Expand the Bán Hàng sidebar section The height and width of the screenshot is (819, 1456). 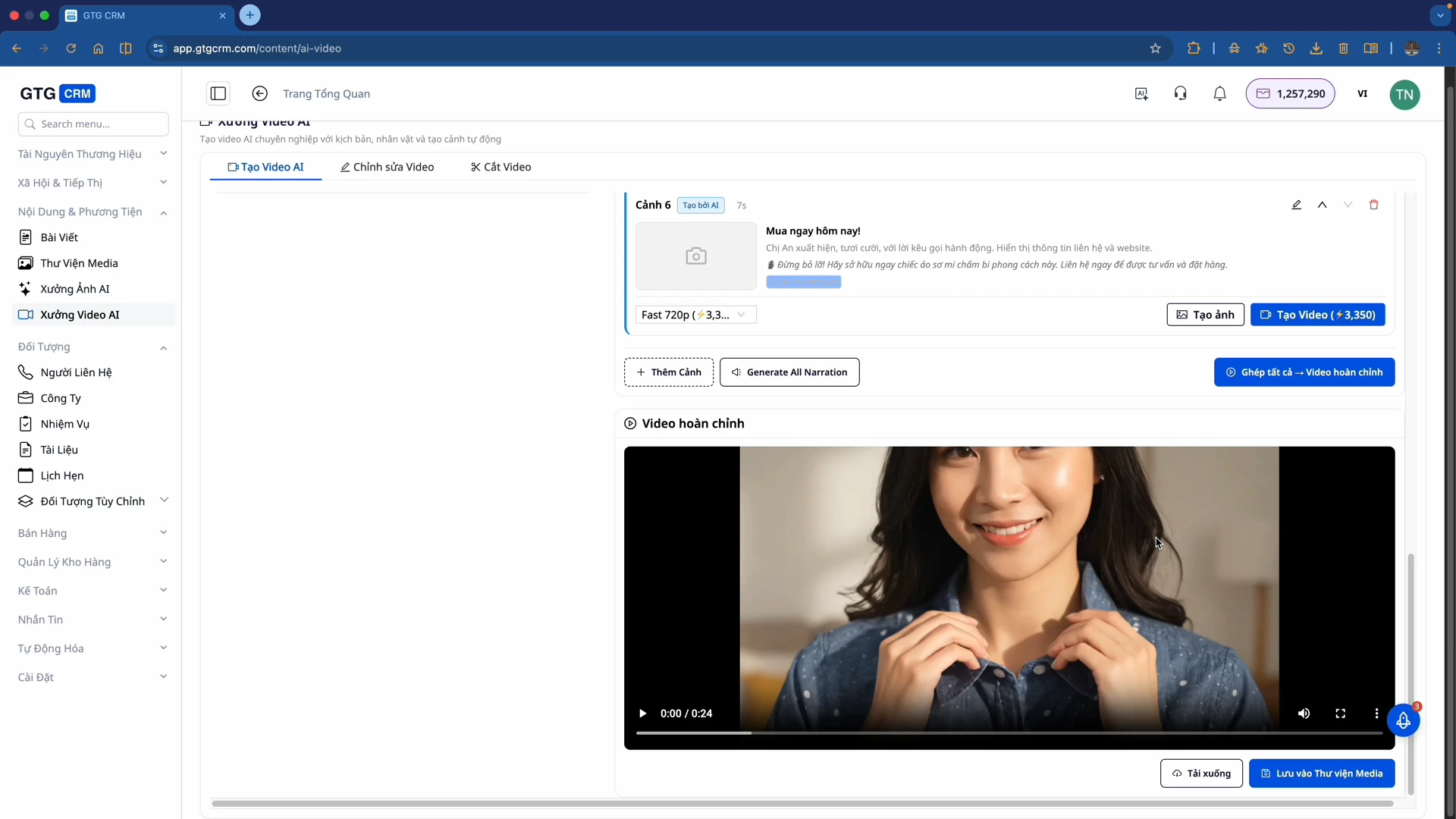(x=92, y=533)
